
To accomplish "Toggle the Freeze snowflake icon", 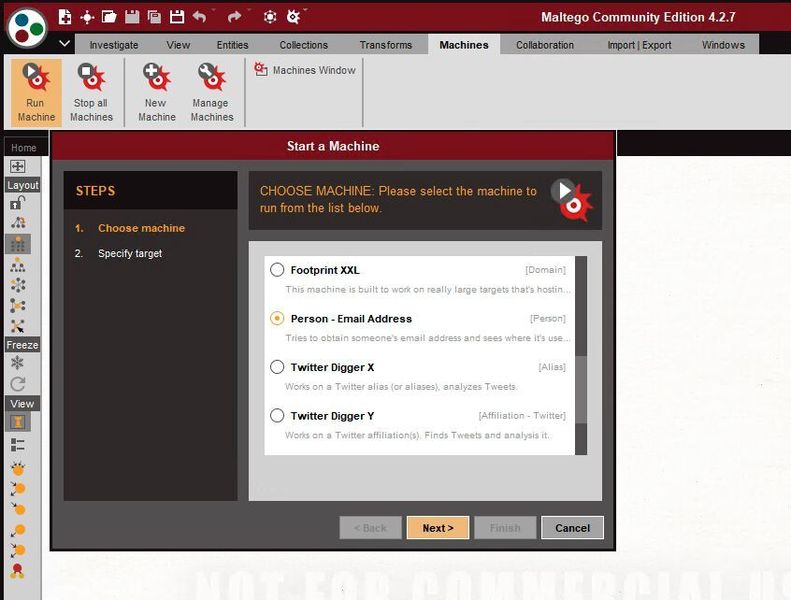I will [x=17, y=362].
